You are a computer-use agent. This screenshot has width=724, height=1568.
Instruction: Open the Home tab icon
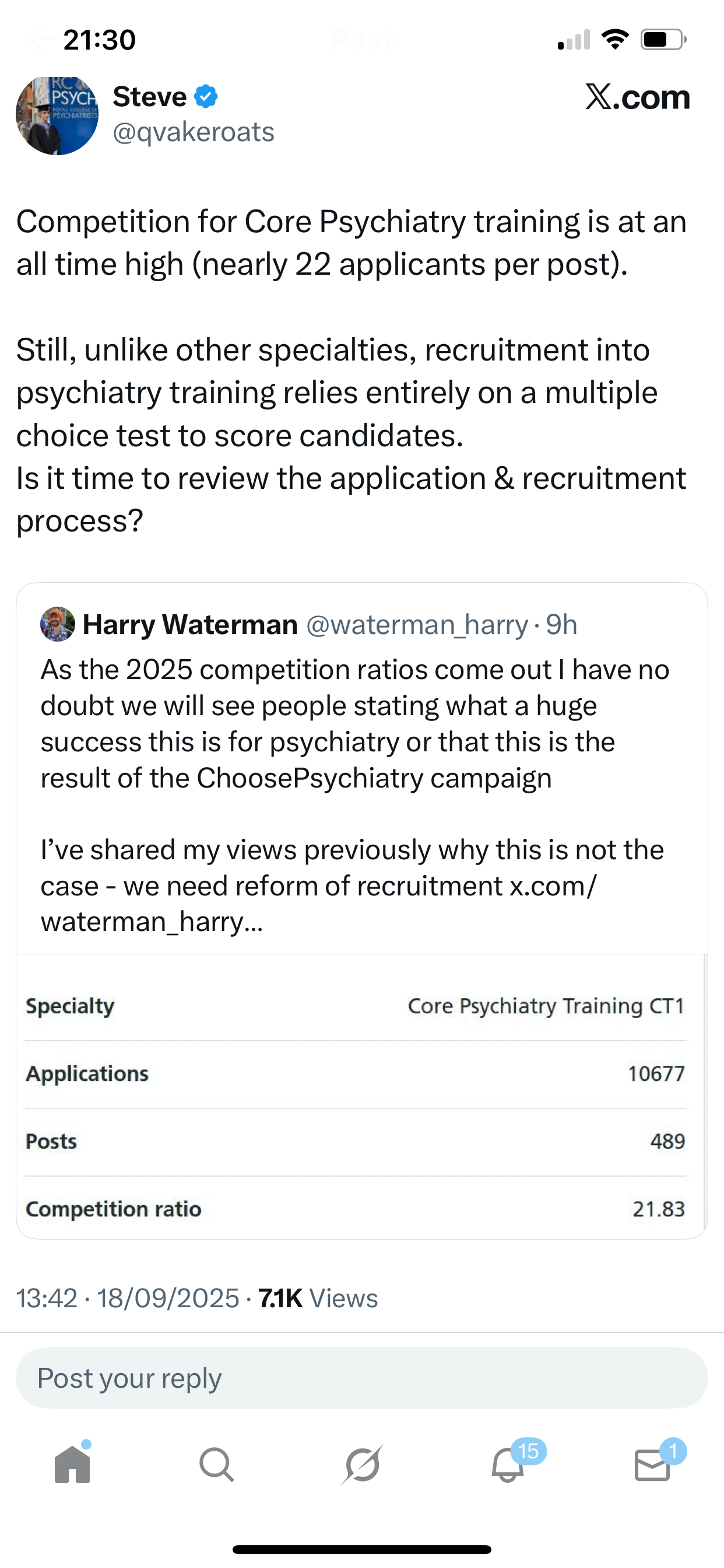pos(72,1465)
